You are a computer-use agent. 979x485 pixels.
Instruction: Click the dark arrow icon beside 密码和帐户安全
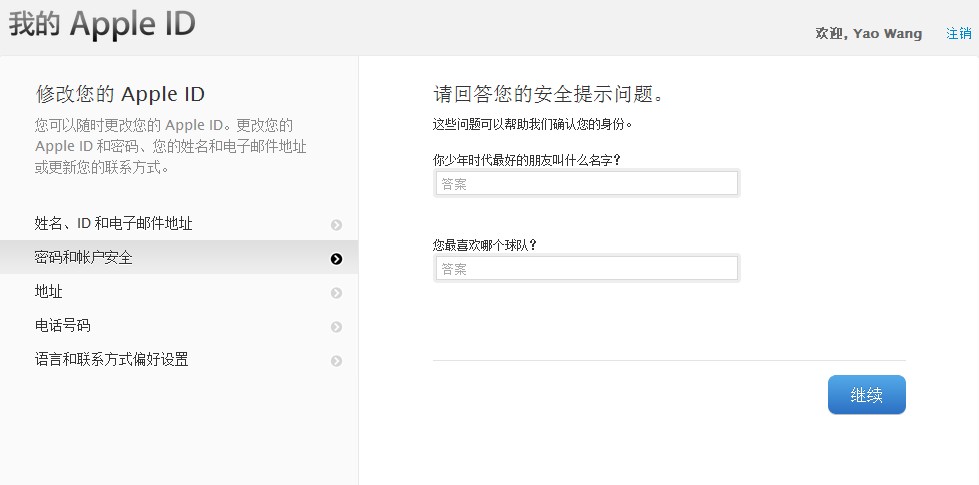(x=336, y=259)
